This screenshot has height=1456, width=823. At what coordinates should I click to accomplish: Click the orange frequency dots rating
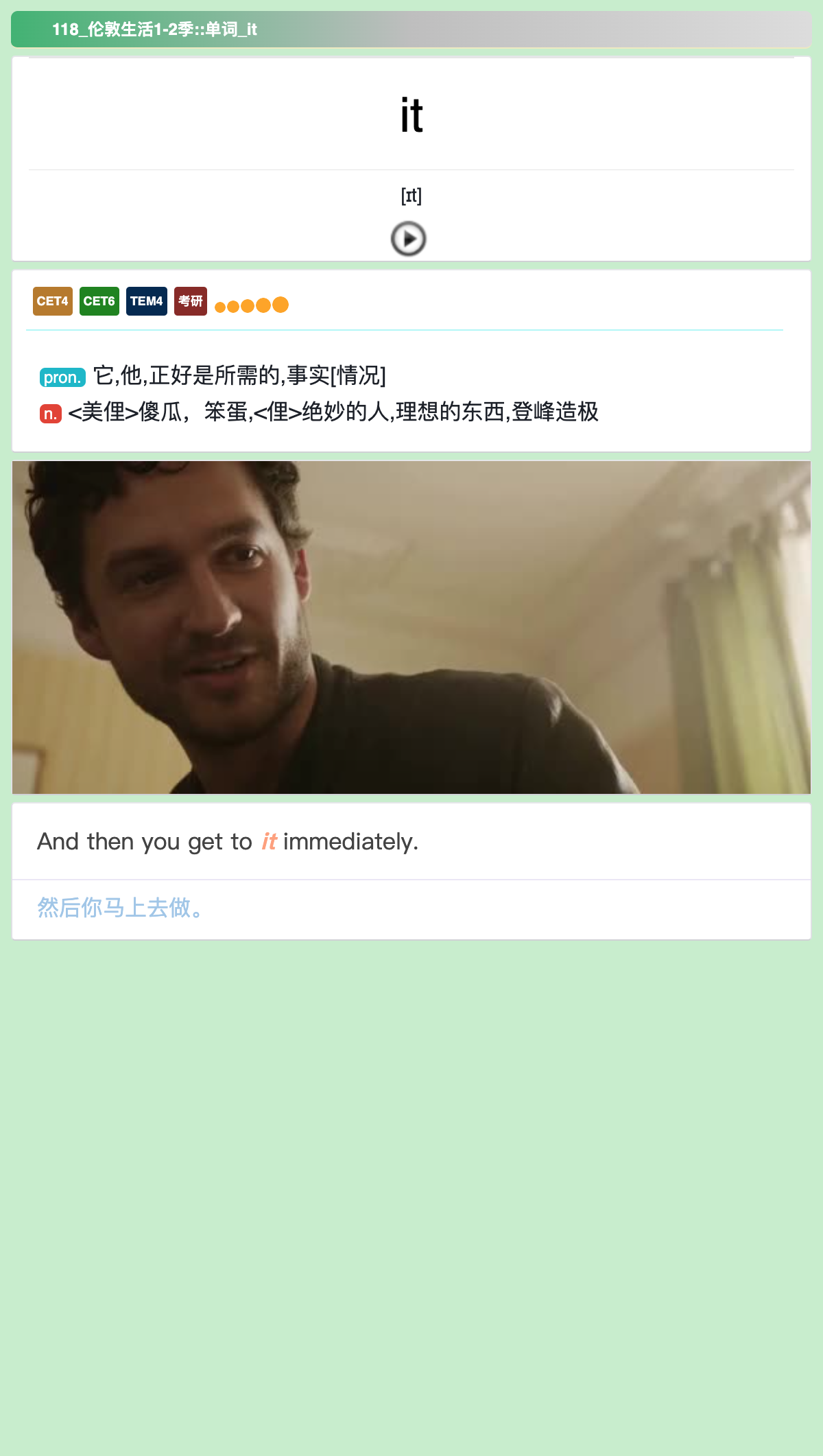252,305
